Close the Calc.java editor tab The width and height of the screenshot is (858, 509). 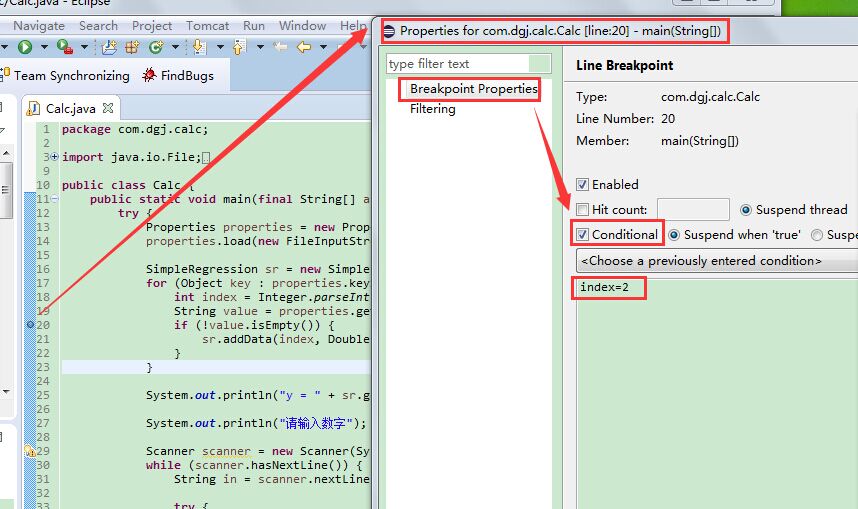108,108
